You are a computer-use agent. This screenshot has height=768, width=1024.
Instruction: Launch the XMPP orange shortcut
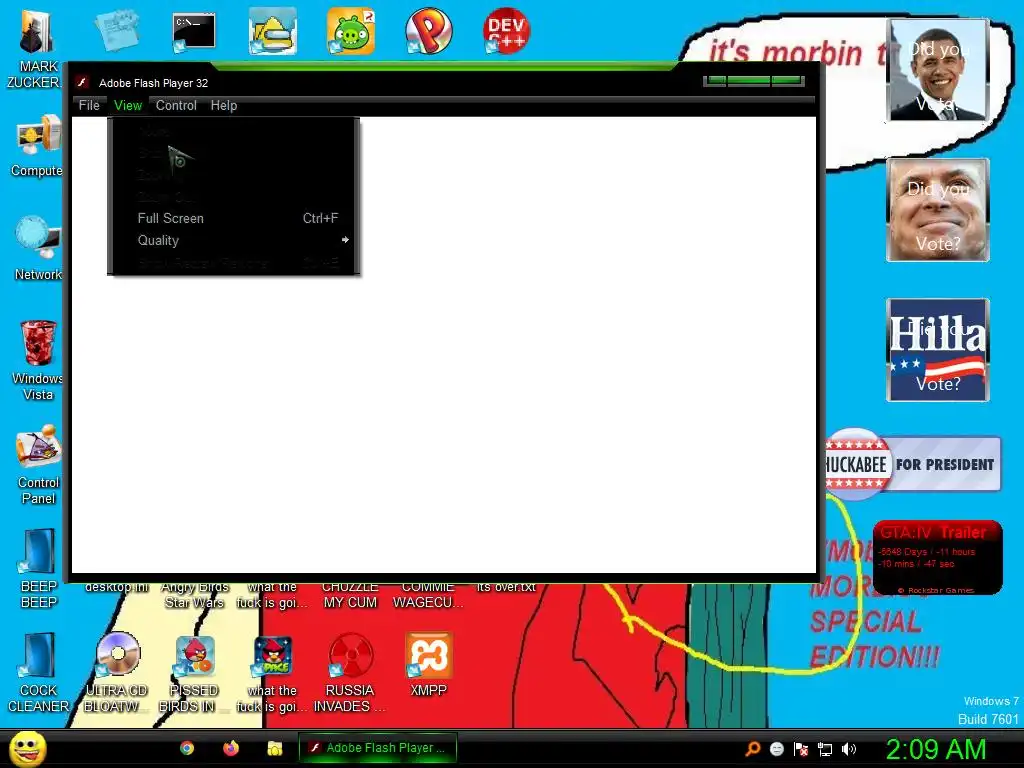click(x=428, y=664)
